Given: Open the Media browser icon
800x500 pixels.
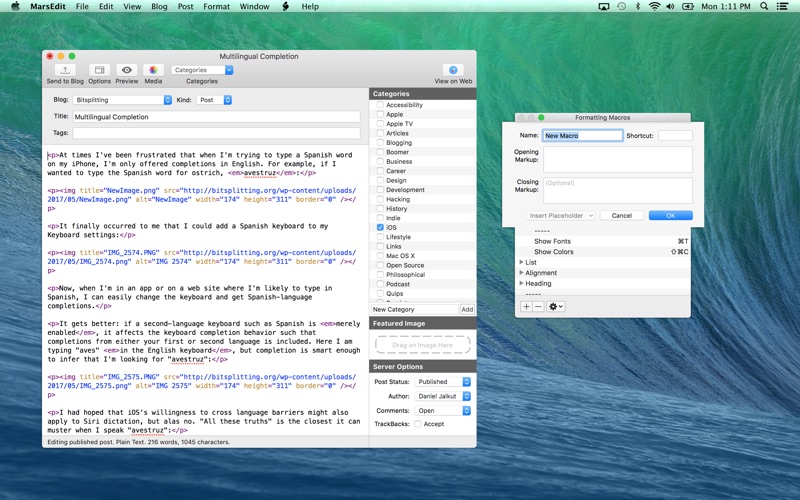Looking at the screenshot, I should coord(153,71).
